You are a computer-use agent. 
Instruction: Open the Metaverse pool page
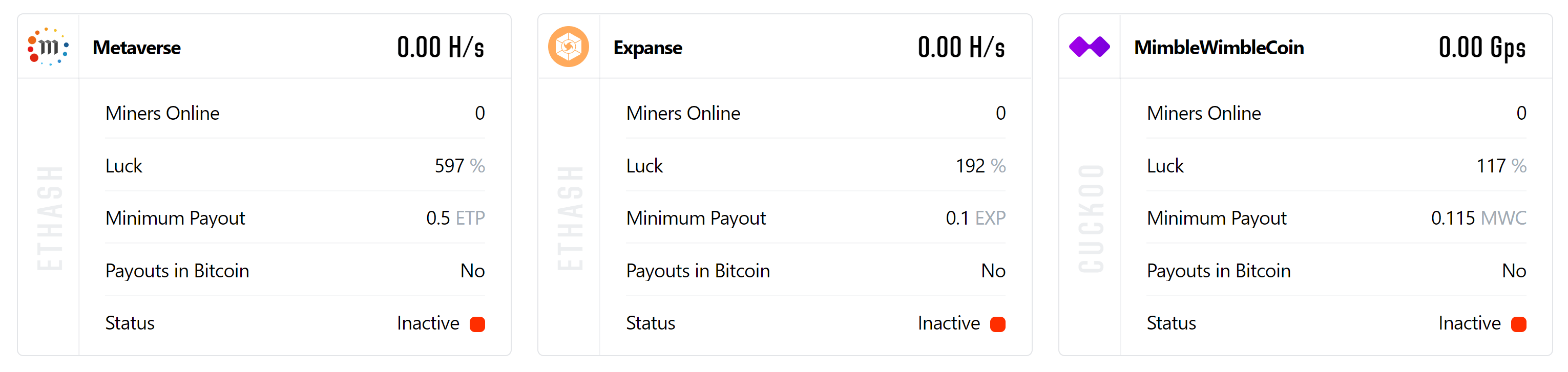tap(136, 48)
